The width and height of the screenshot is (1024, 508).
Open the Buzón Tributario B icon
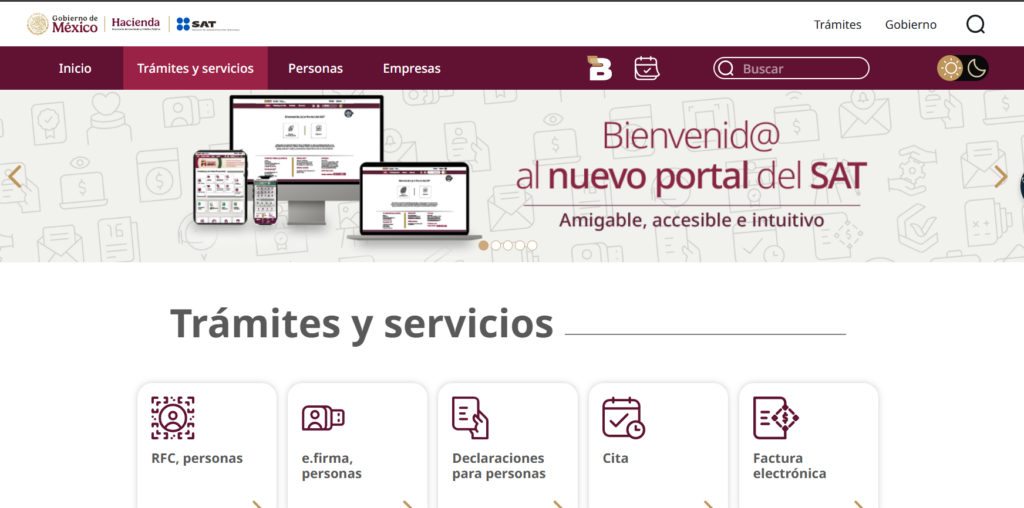(x=600, y=68)
